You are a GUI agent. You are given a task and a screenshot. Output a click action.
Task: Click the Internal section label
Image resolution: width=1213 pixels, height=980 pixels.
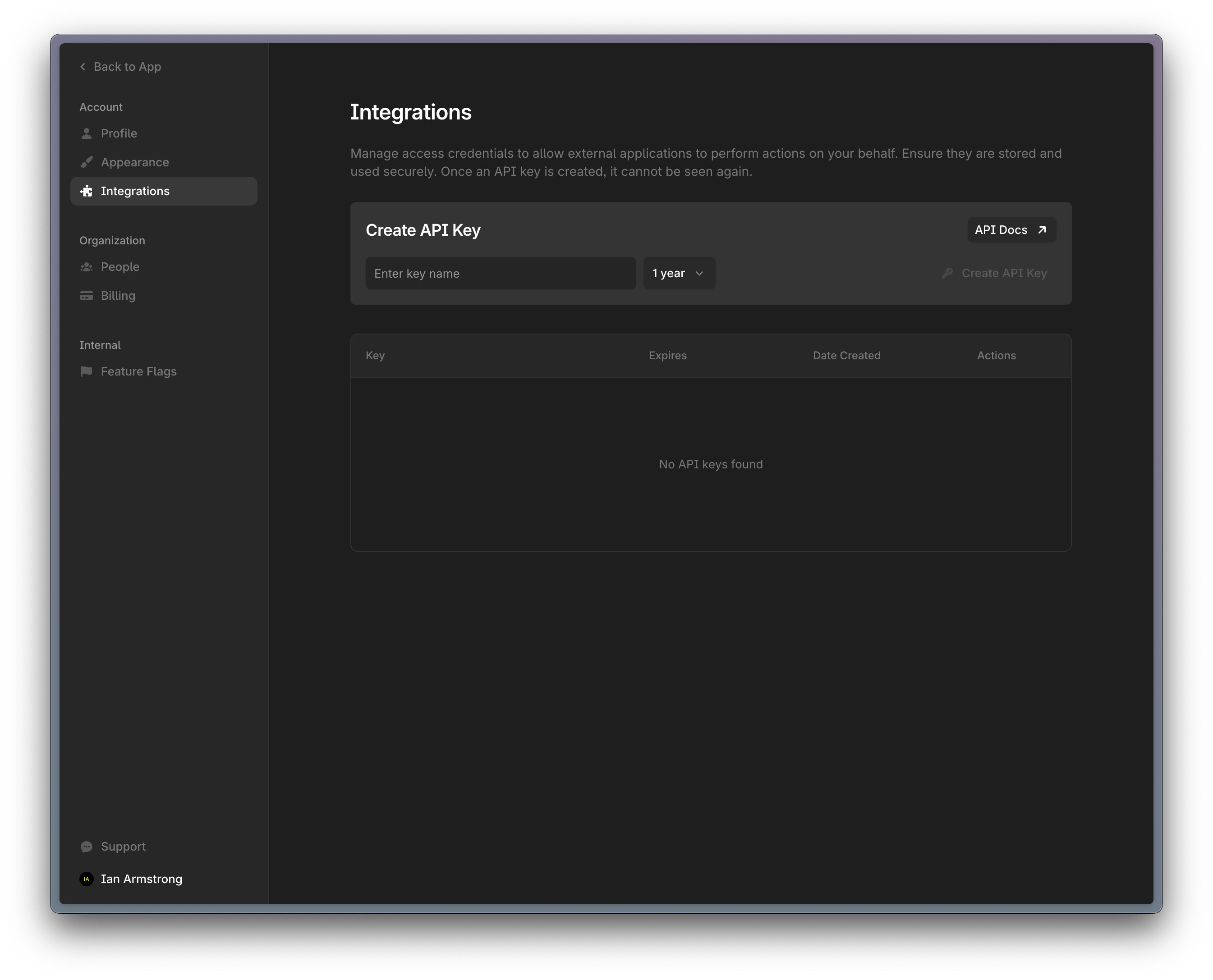pos(100,345)
